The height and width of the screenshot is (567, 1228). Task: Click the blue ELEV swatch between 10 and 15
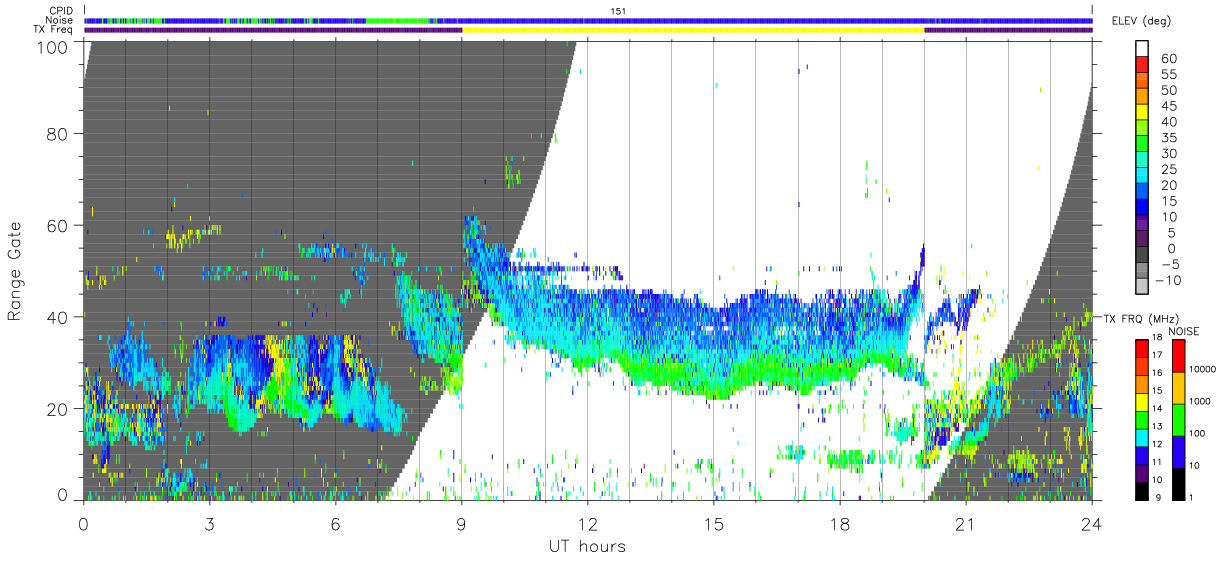[1143, 208]
